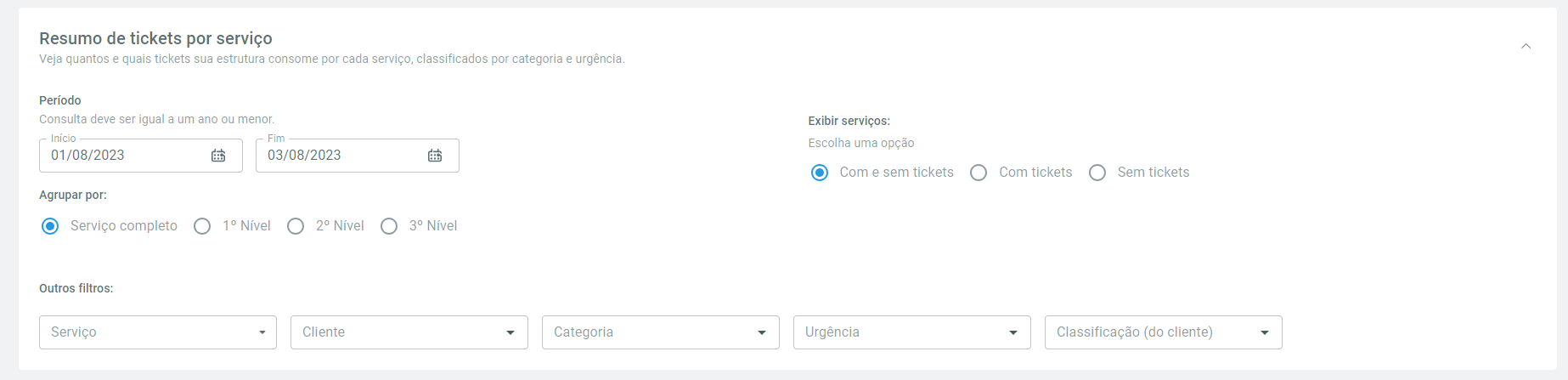Choose the 2º Nível grouping option
Viewport: 1568px width, 380px height.
click(296, 226)
